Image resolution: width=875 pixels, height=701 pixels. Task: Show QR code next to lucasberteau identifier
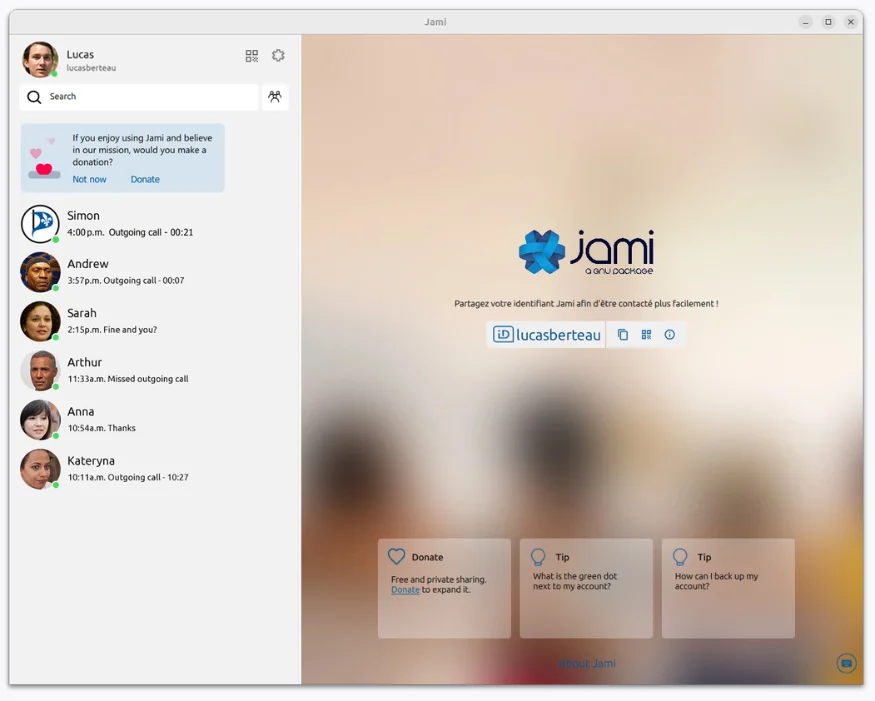point(646,334)
